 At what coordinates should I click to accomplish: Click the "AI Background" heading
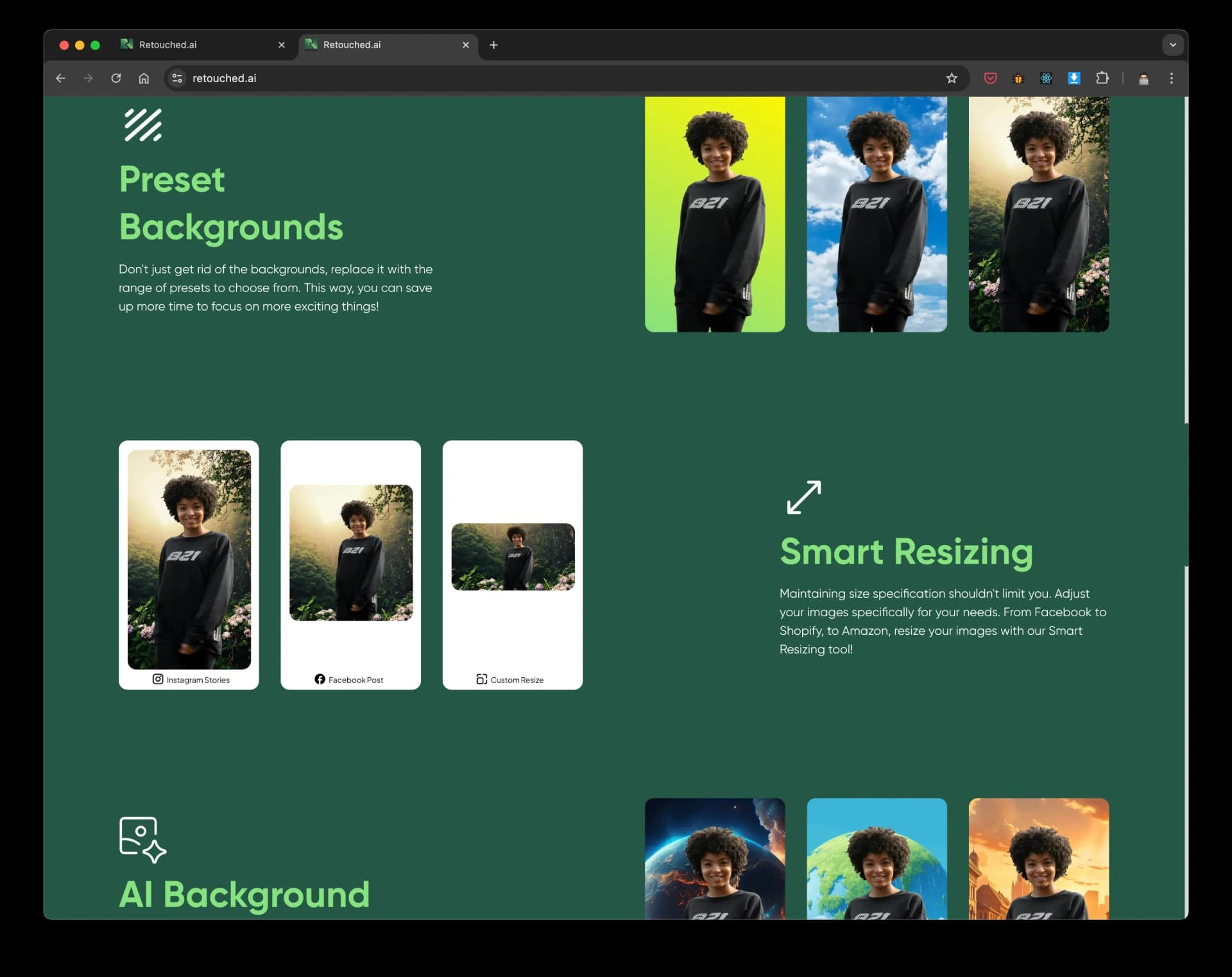[244, 894]
